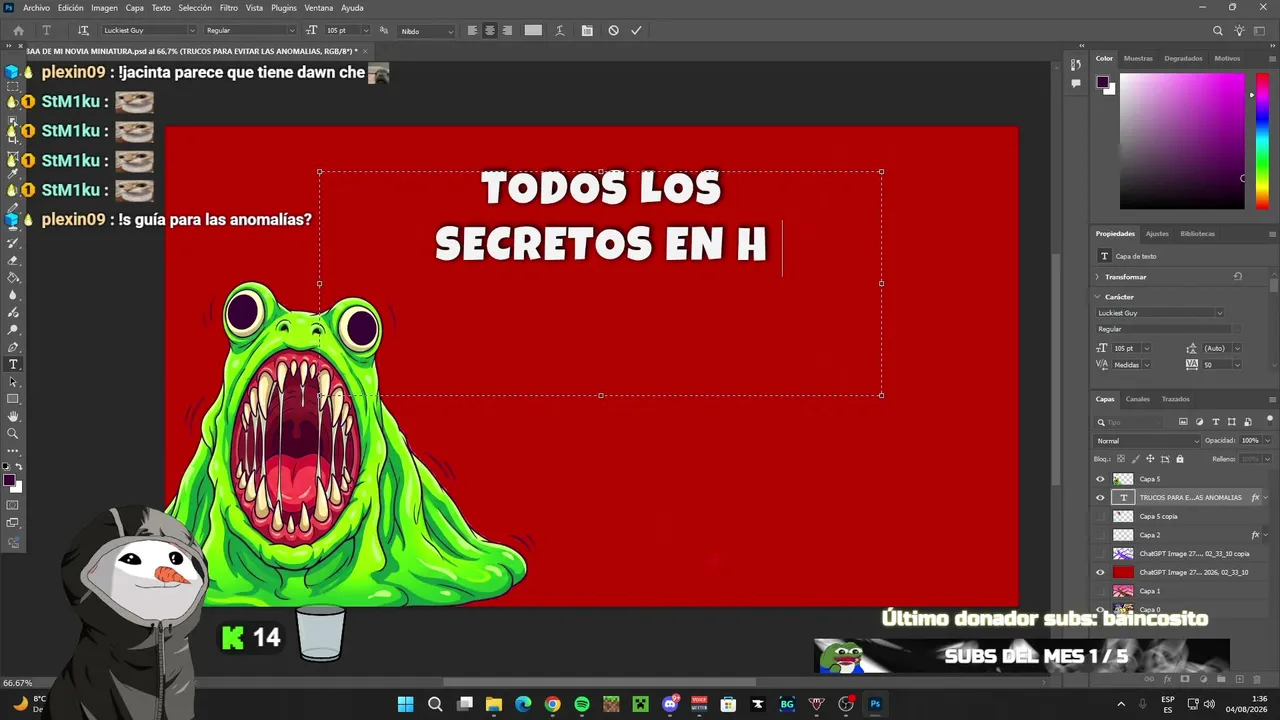Switch to the Ajustes tab
The width and height of the screenshot is (1280, 720).
[1157, 234]
